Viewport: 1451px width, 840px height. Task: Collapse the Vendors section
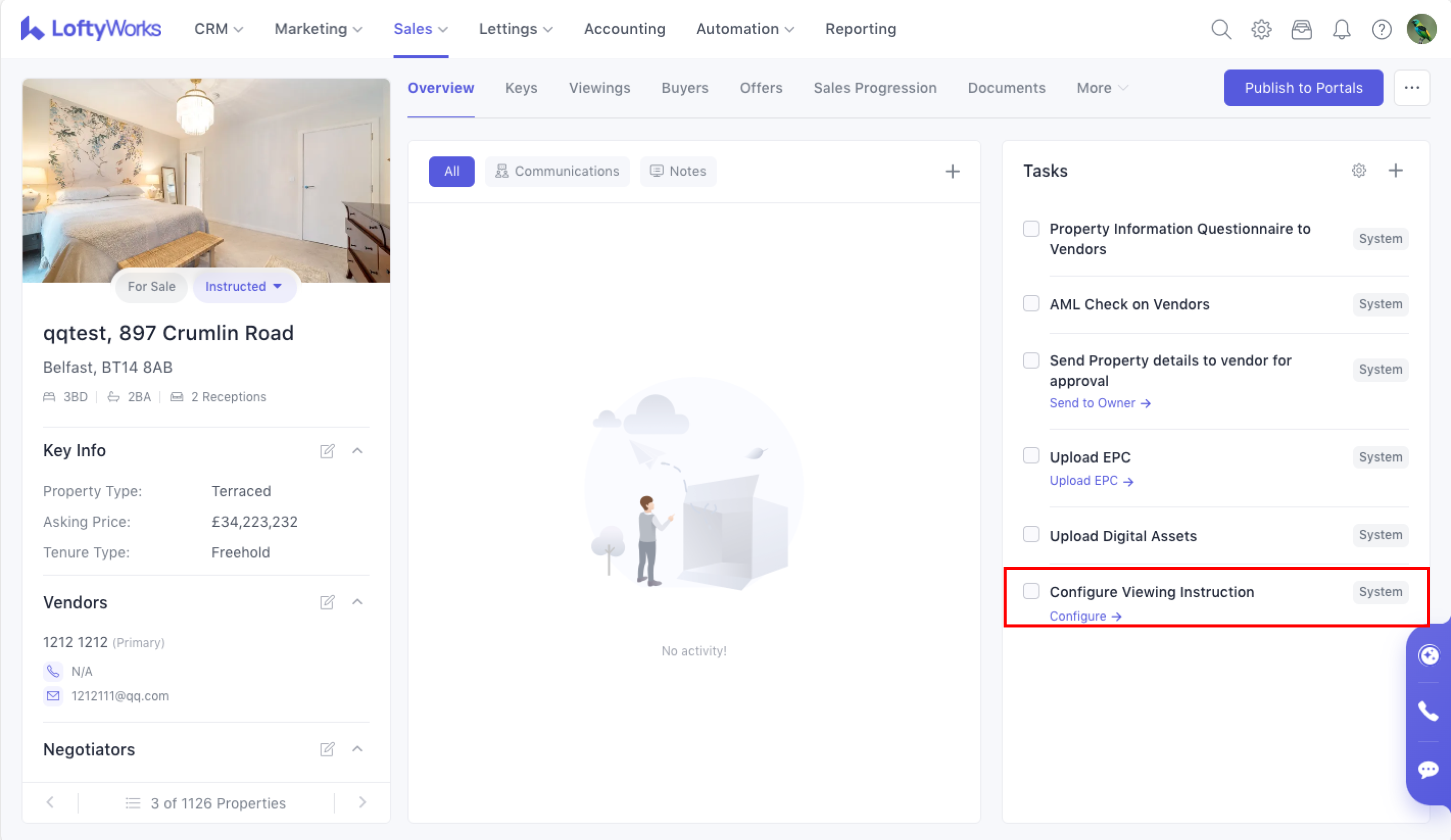tap(357, 602)
